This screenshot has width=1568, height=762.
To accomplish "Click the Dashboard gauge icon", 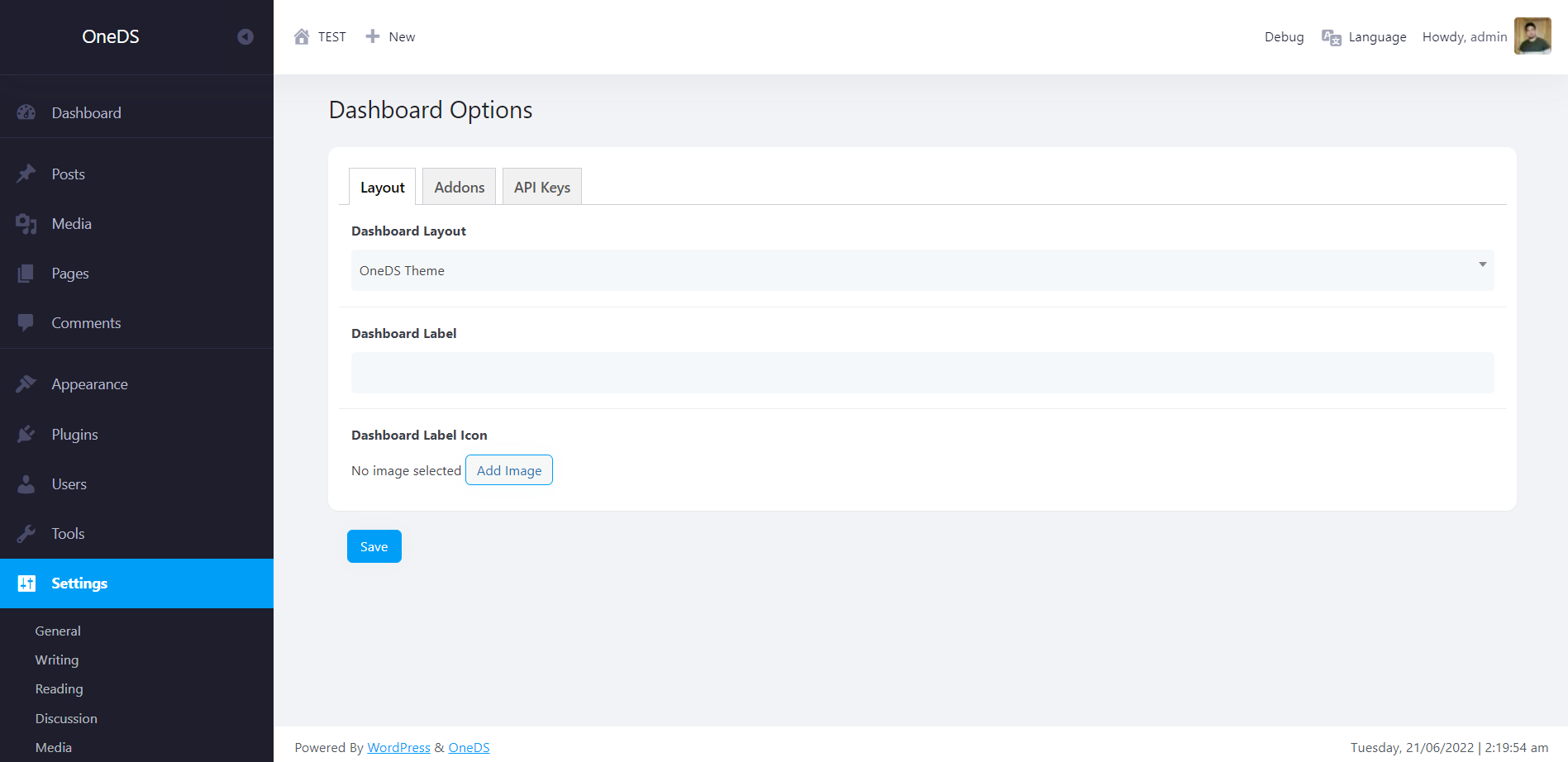I will pyautogui.click(x=26, y=112).
